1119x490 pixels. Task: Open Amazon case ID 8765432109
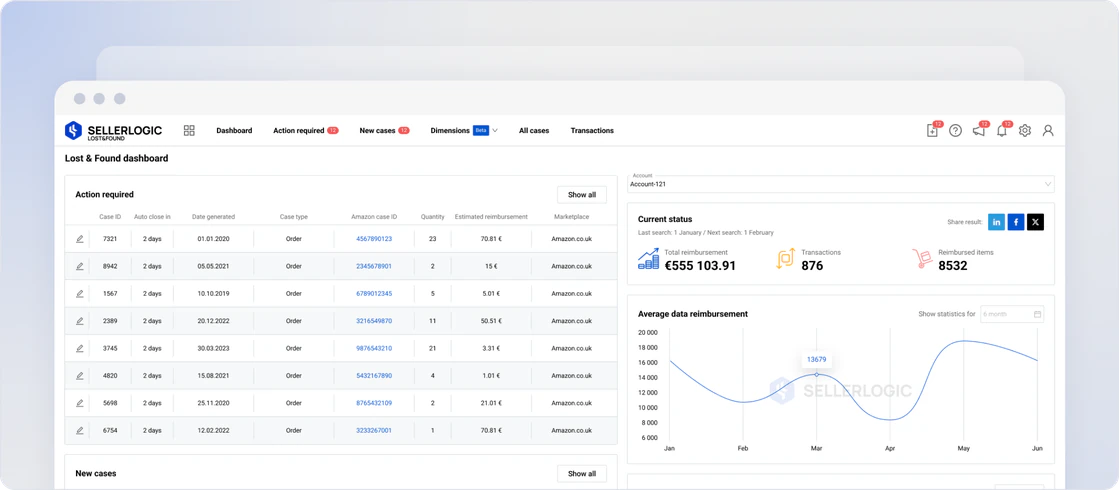pyautogui.click(x=374, y=403)
